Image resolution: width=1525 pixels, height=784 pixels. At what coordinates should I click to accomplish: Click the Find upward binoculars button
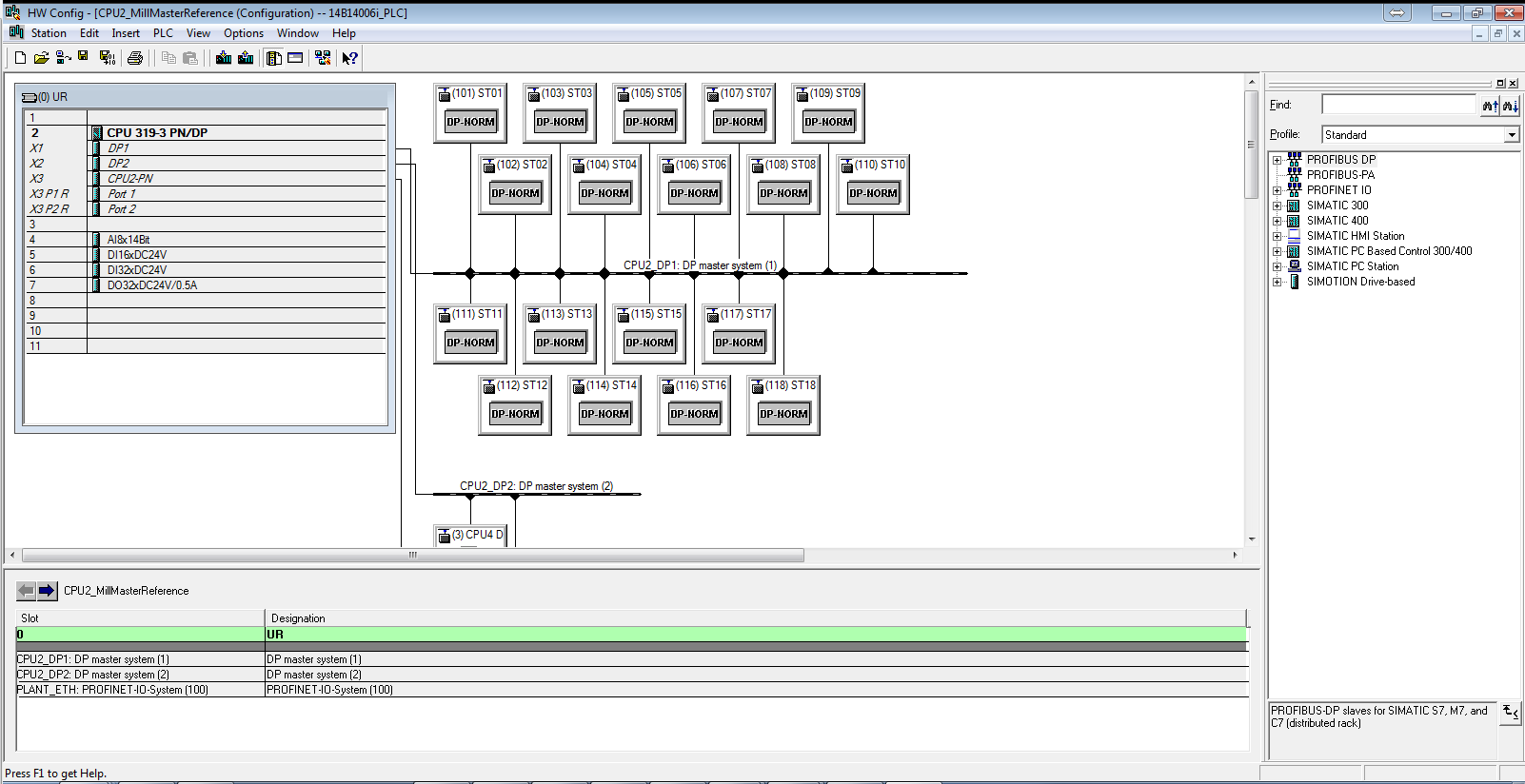1490,106
